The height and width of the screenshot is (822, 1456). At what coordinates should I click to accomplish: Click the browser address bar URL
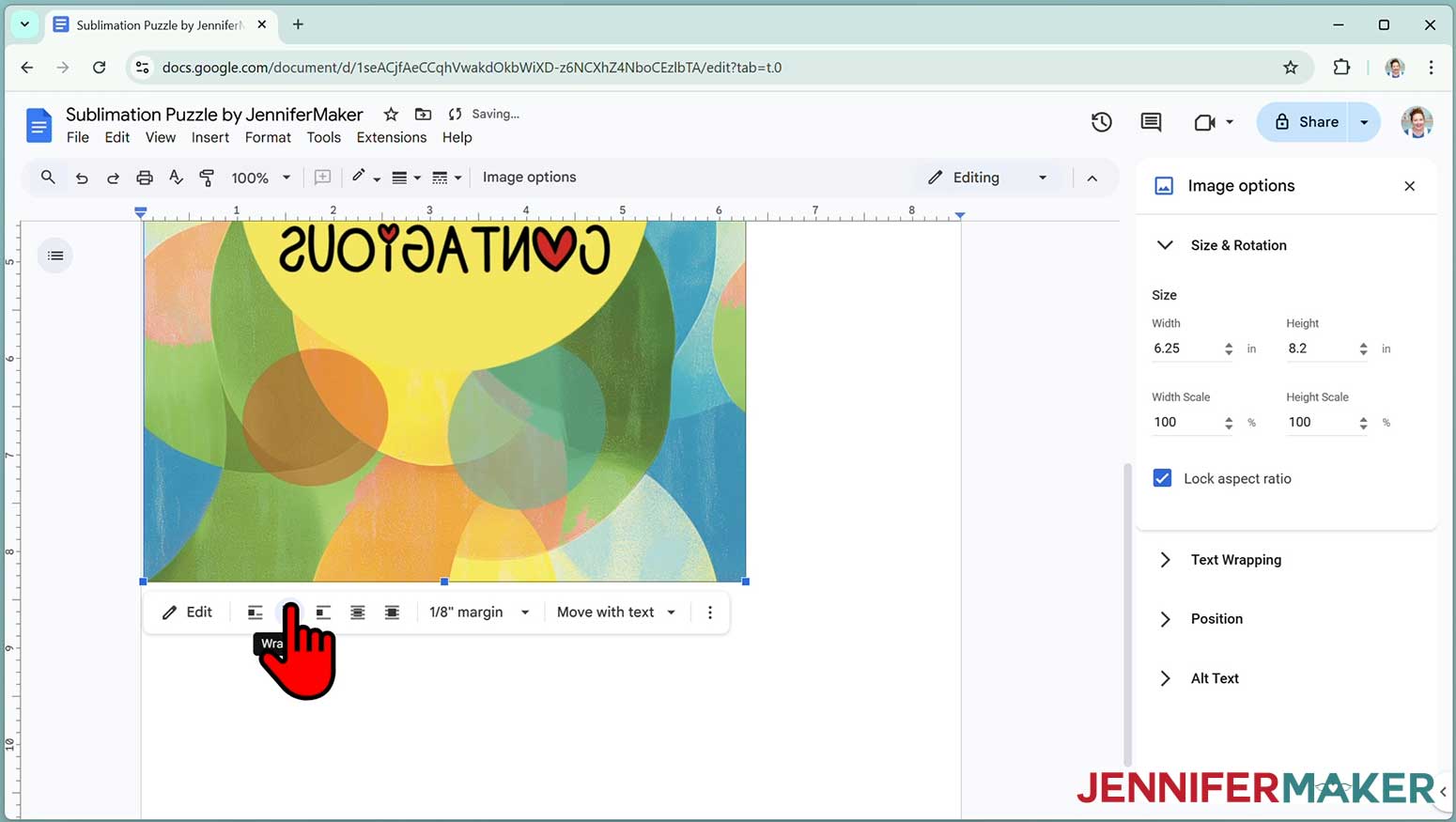coord(472,68)
